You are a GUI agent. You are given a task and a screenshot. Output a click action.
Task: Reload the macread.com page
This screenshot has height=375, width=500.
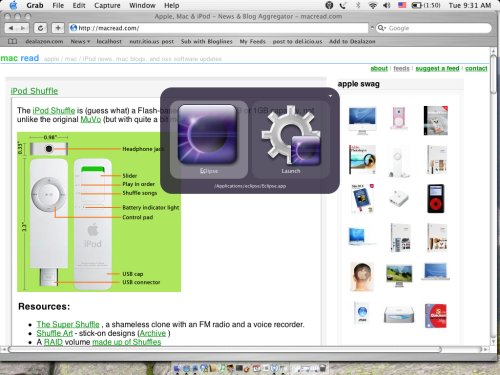(40, 28)
